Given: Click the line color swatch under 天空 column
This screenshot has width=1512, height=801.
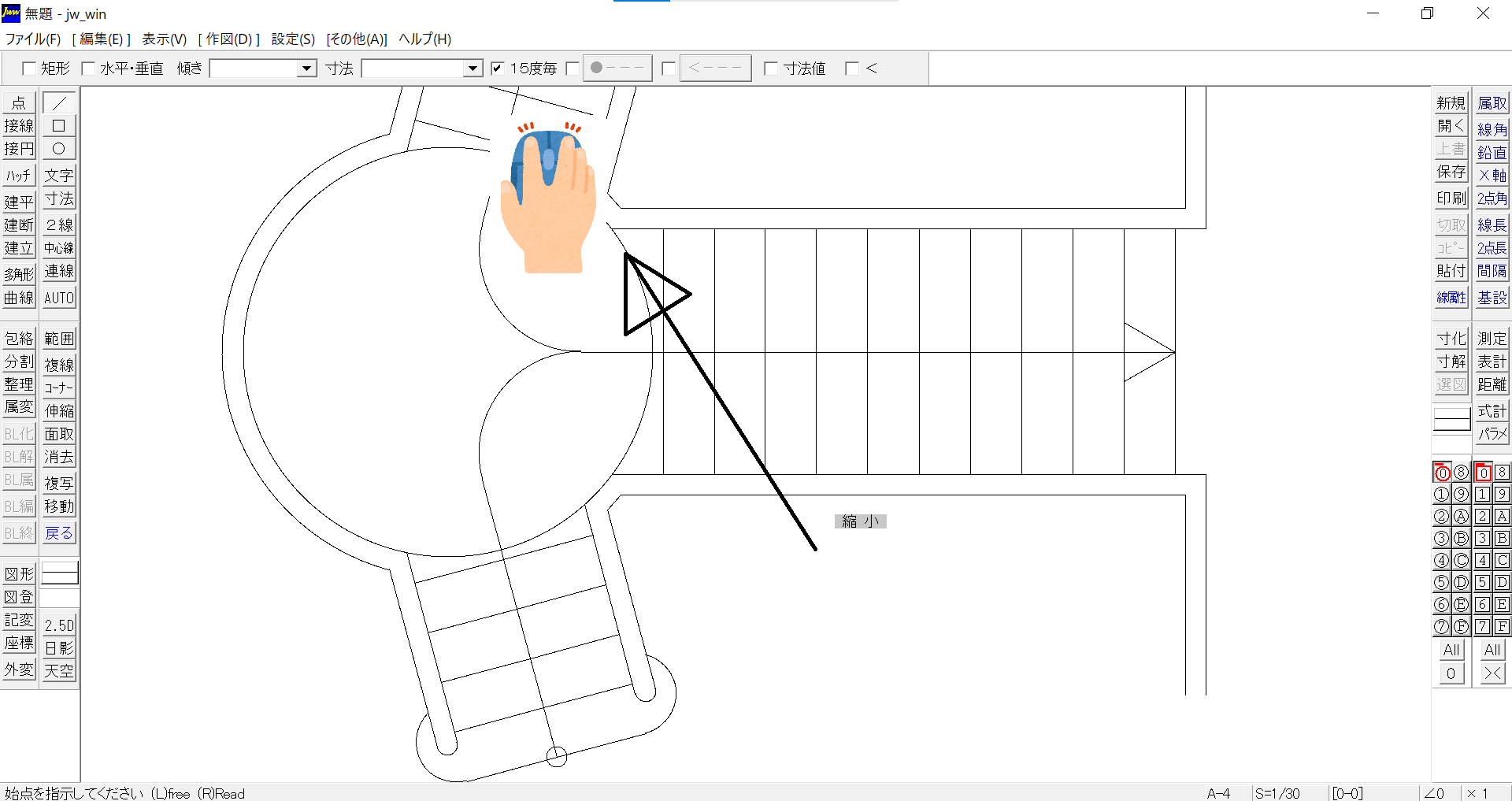Looking at the screenshot, I should pos(60,573).
